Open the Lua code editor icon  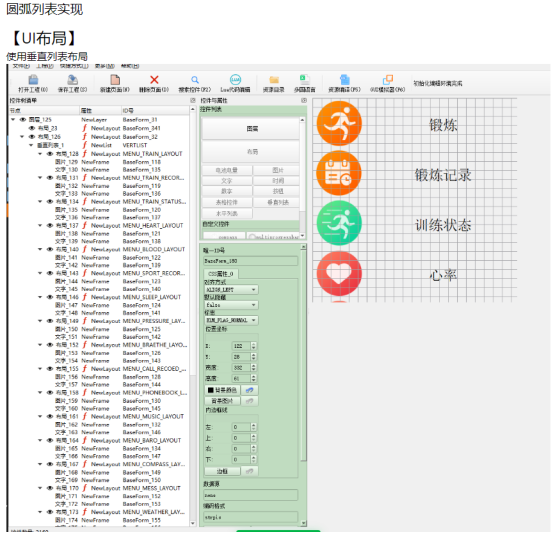[x=235, y=80]
